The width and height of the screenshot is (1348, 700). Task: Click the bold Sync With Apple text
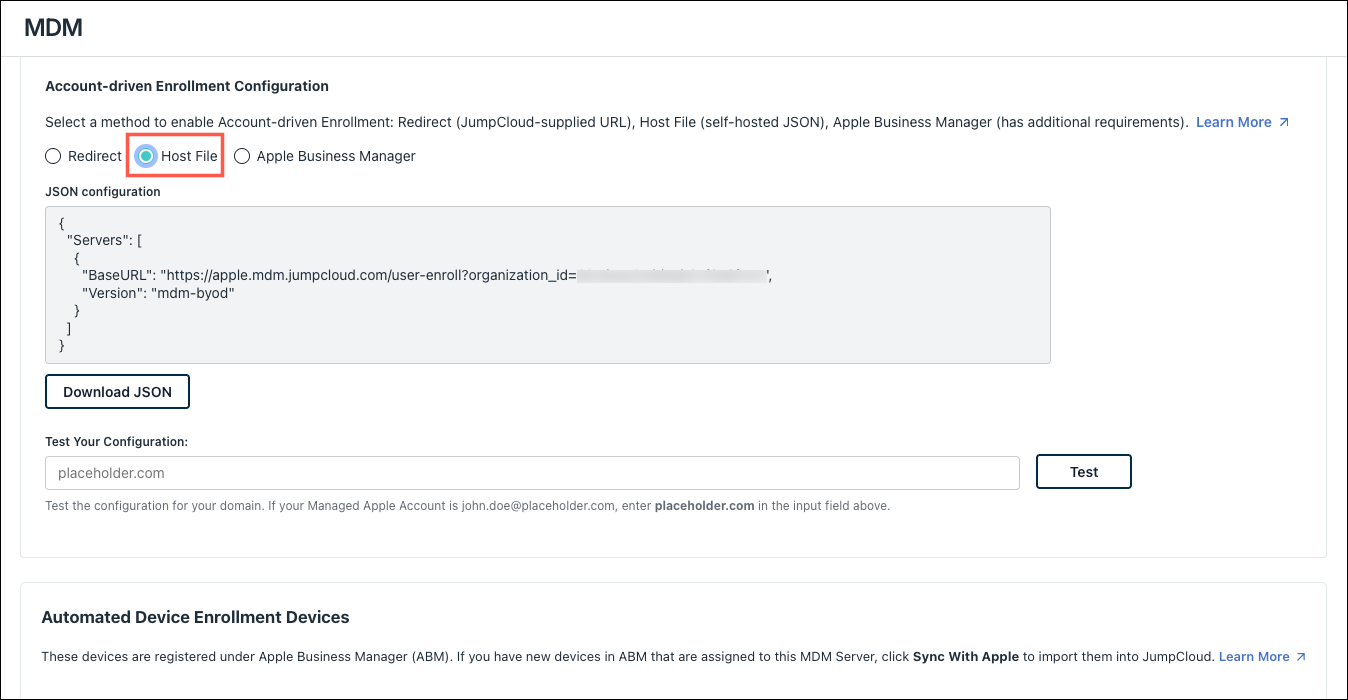965,657
